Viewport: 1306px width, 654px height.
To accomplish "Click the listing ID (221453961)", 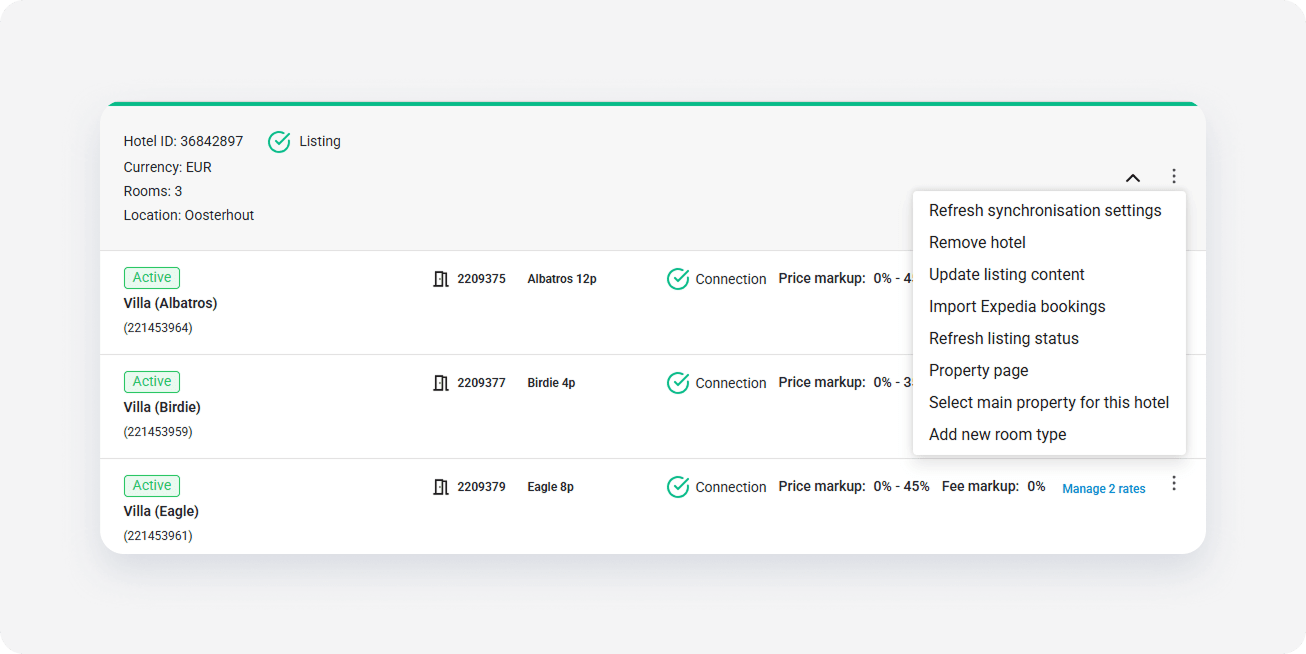I will (x=158, y=536).
